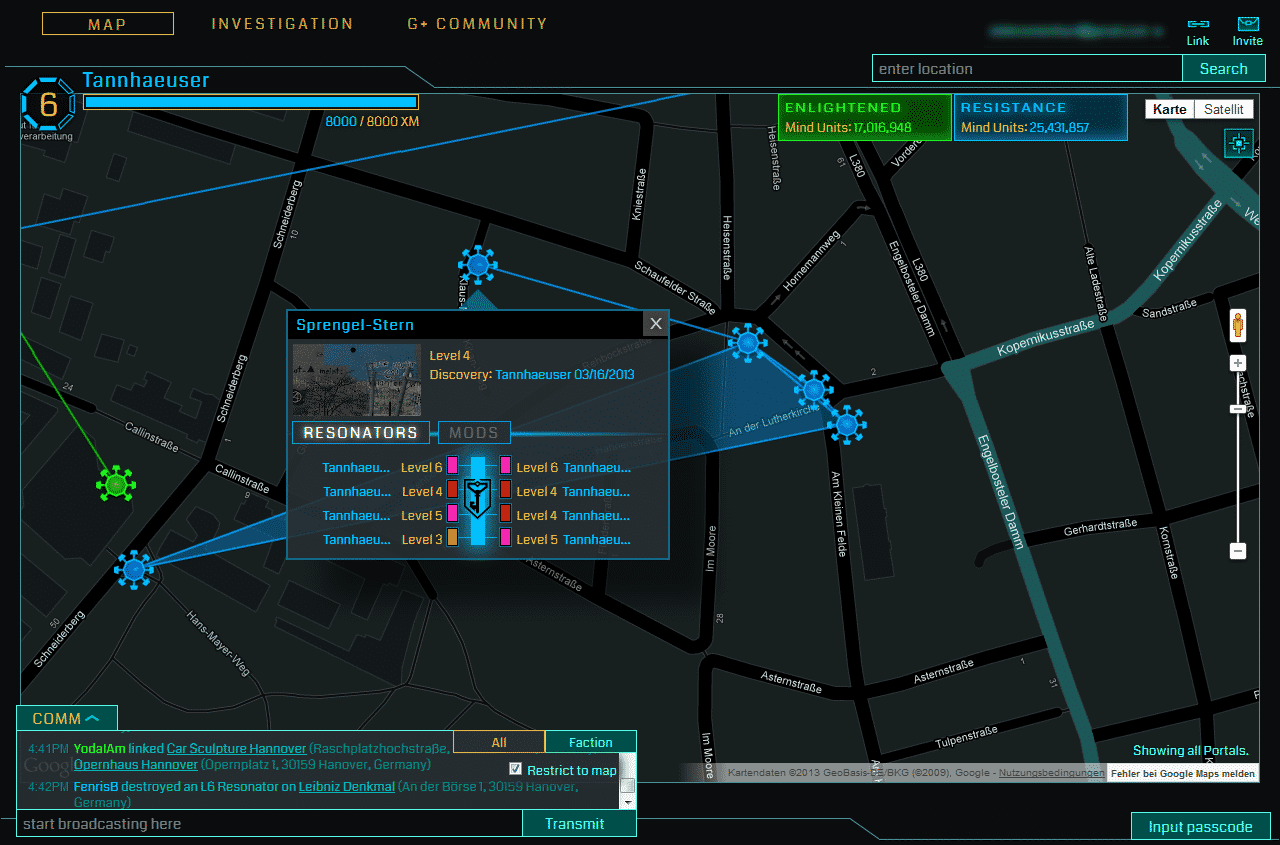Select the blue portal on Schneiderberg street
The width and height of the screenshot is (1280, 845).
point(133,568)
